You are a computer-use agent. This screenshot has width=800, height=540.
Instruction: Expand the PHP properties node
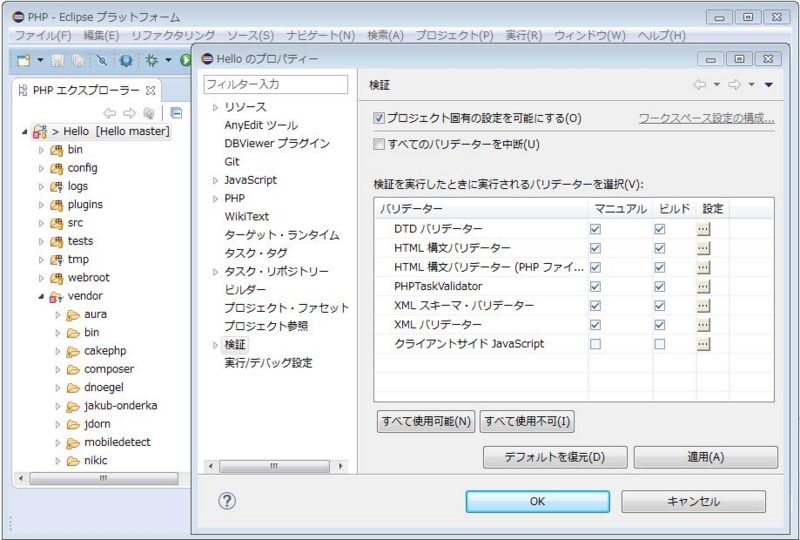pyautogui.click(x=215, y=199)
